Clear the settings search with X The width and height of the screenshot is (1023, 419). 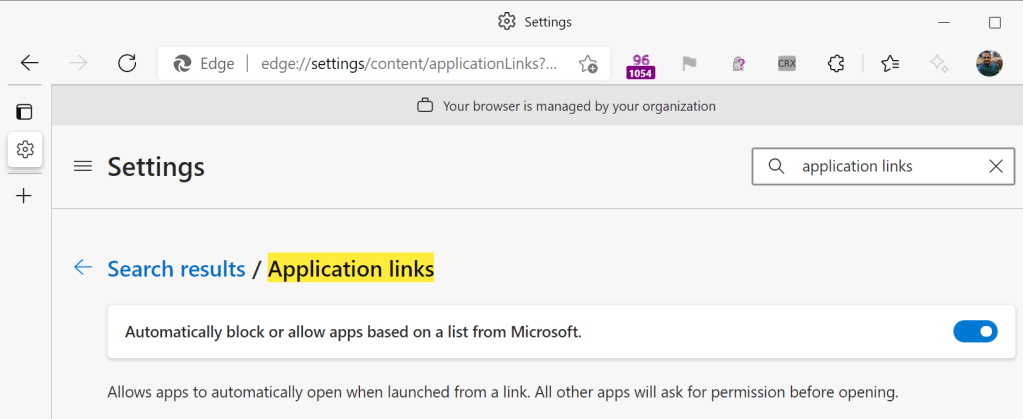995,166
